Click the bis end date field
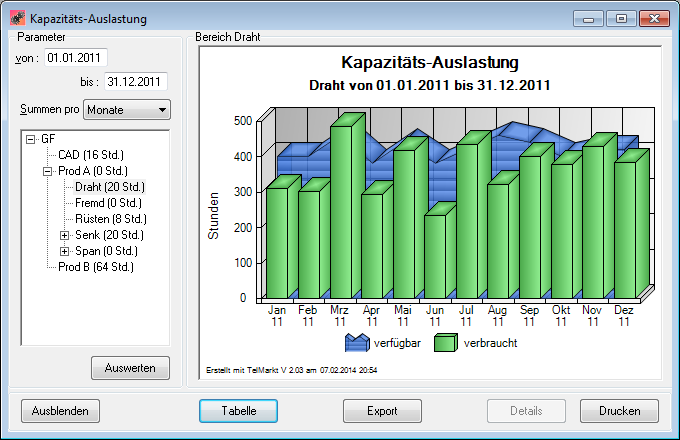680x440 pixels. [136, 82]
